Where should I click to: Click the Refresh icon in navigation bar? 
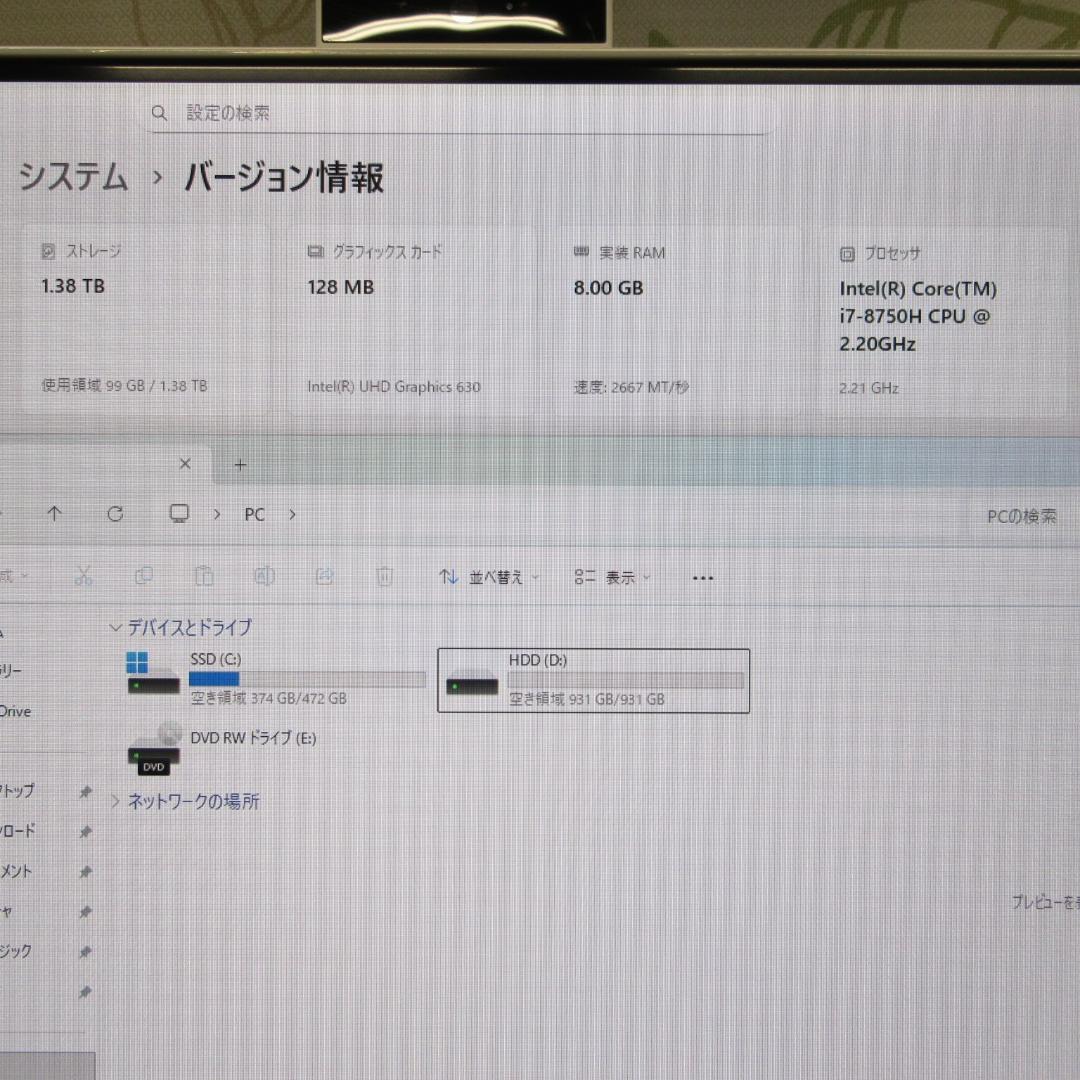click(116, 514)
